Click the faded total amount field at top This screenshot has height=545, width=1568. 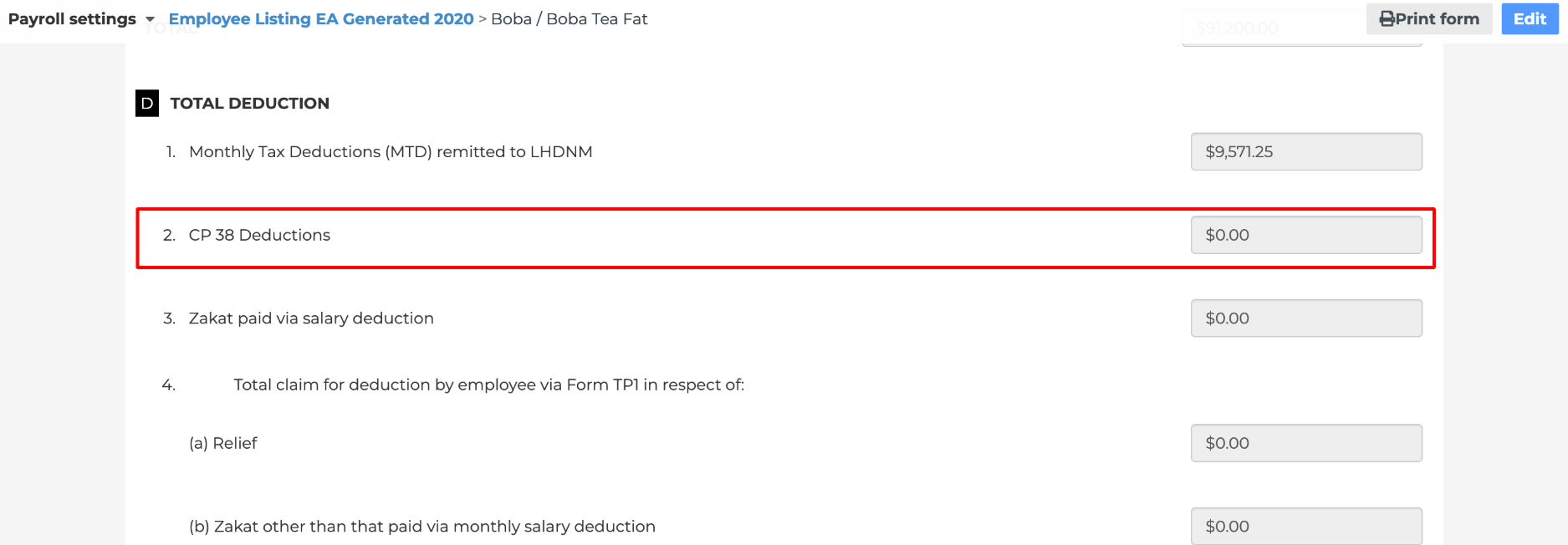[x=1302, y=29]
